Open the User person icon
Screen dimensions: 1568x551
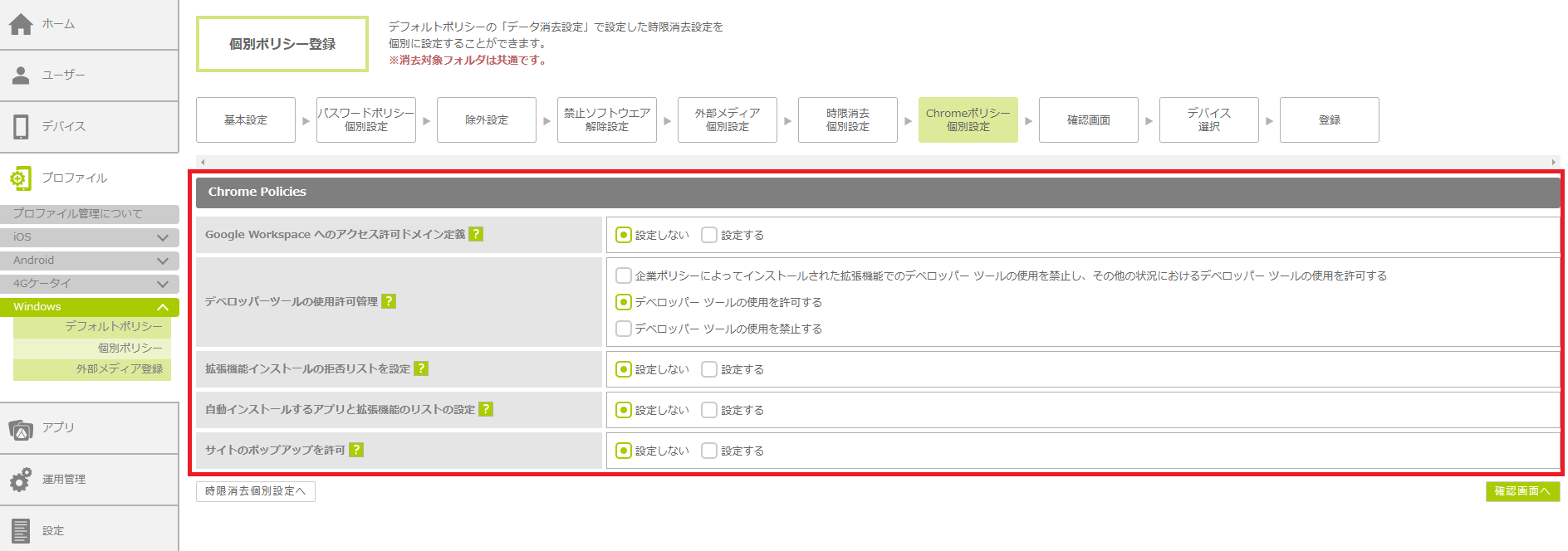pos(21,76)
